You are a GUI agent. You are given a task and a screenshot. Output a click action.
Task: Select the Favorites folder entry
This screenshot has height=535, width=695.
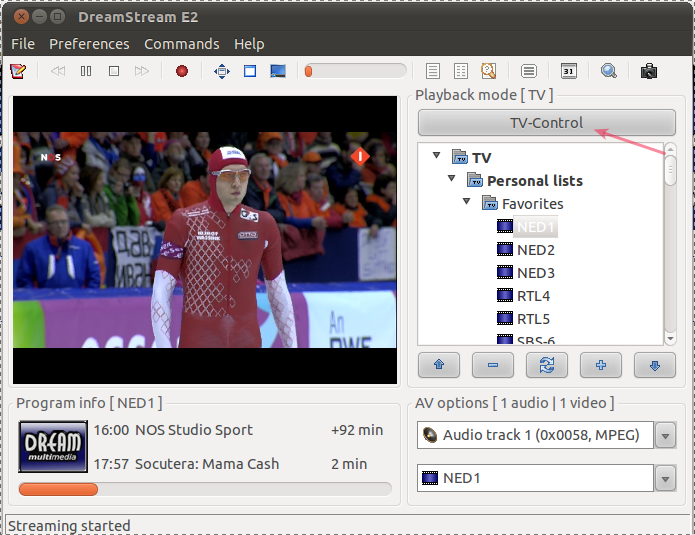[x=532, y=204]
